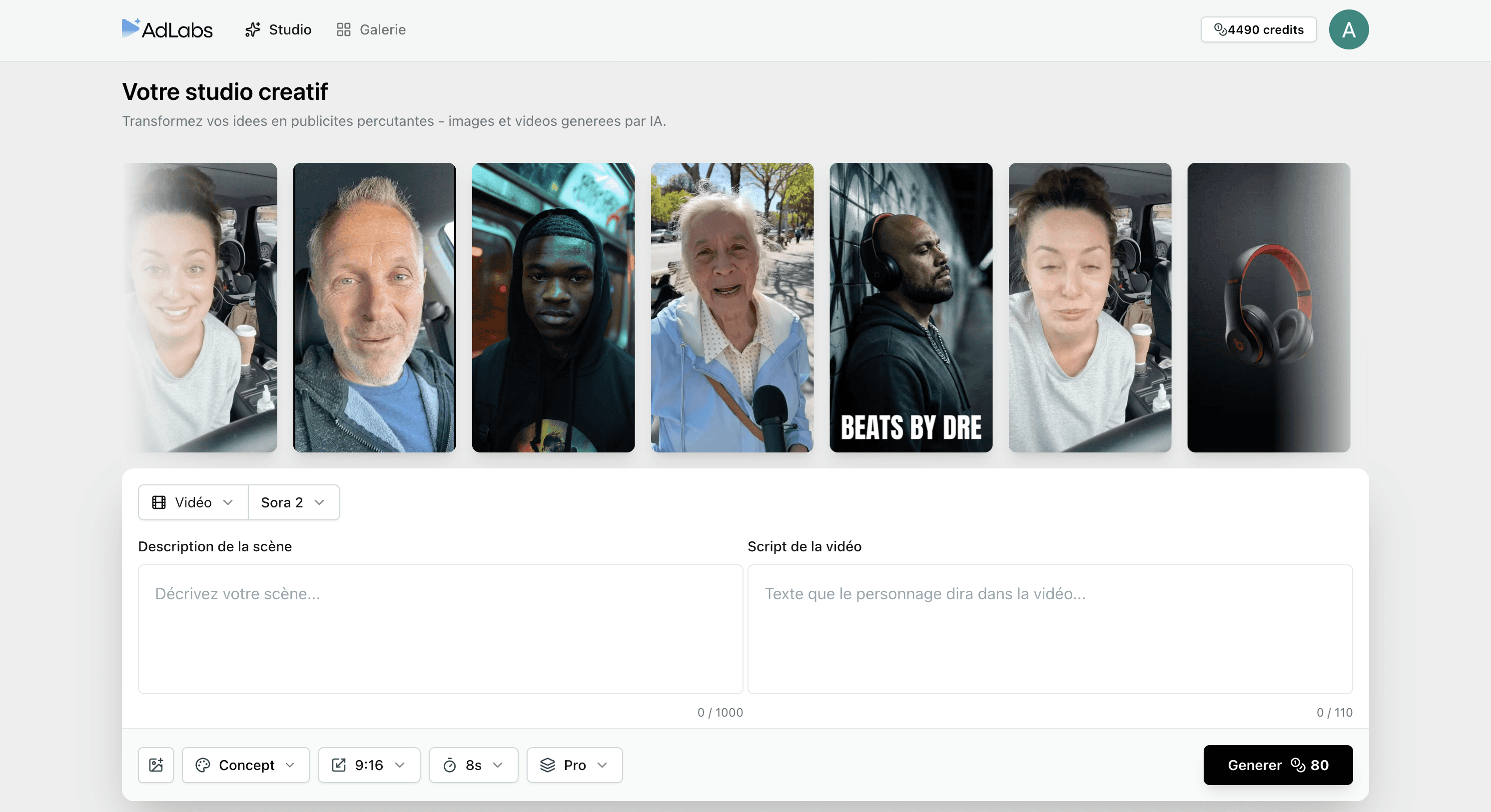The width and height of the screenshot is (1491, 812).
Task: Select the Beats by Dre thumbnail
Action: (x=910, y=307)
